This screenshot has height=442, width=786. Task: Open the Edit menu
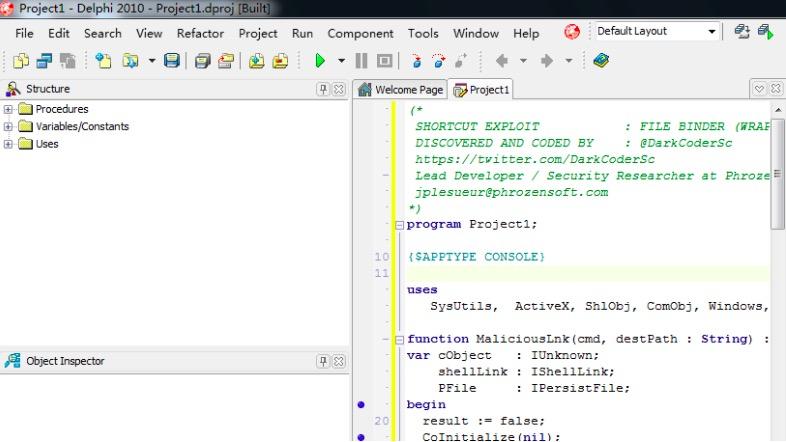pos(59,33)
